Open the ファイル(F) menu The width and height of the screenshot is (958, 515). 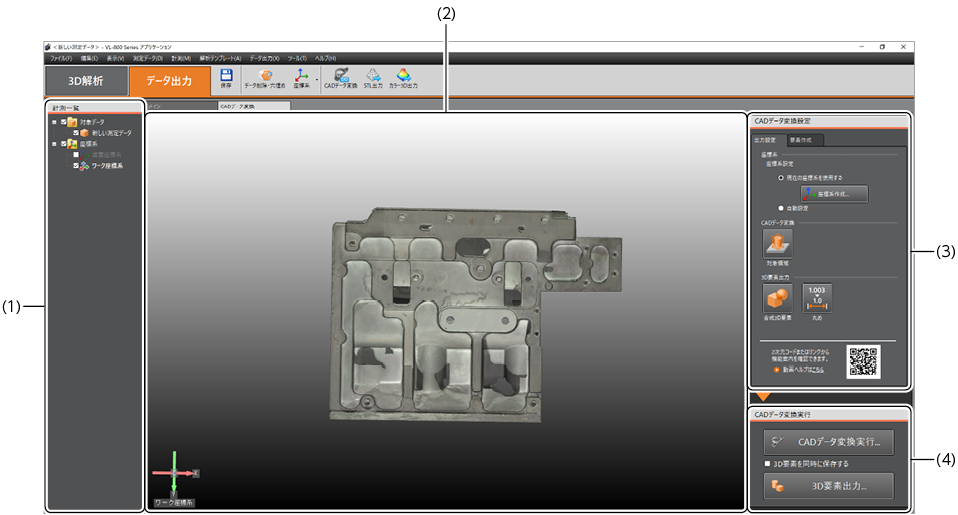tap(60, 58)
